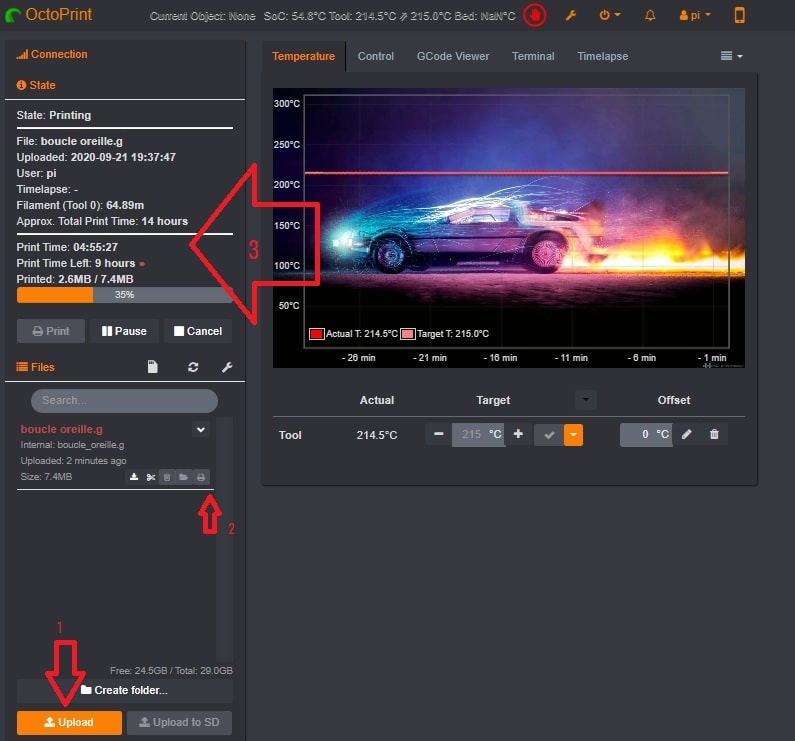Image resolution: width=795 pixels, height=741 pixels.
Task: Open the pi user menu
Action: click(695, 15)
